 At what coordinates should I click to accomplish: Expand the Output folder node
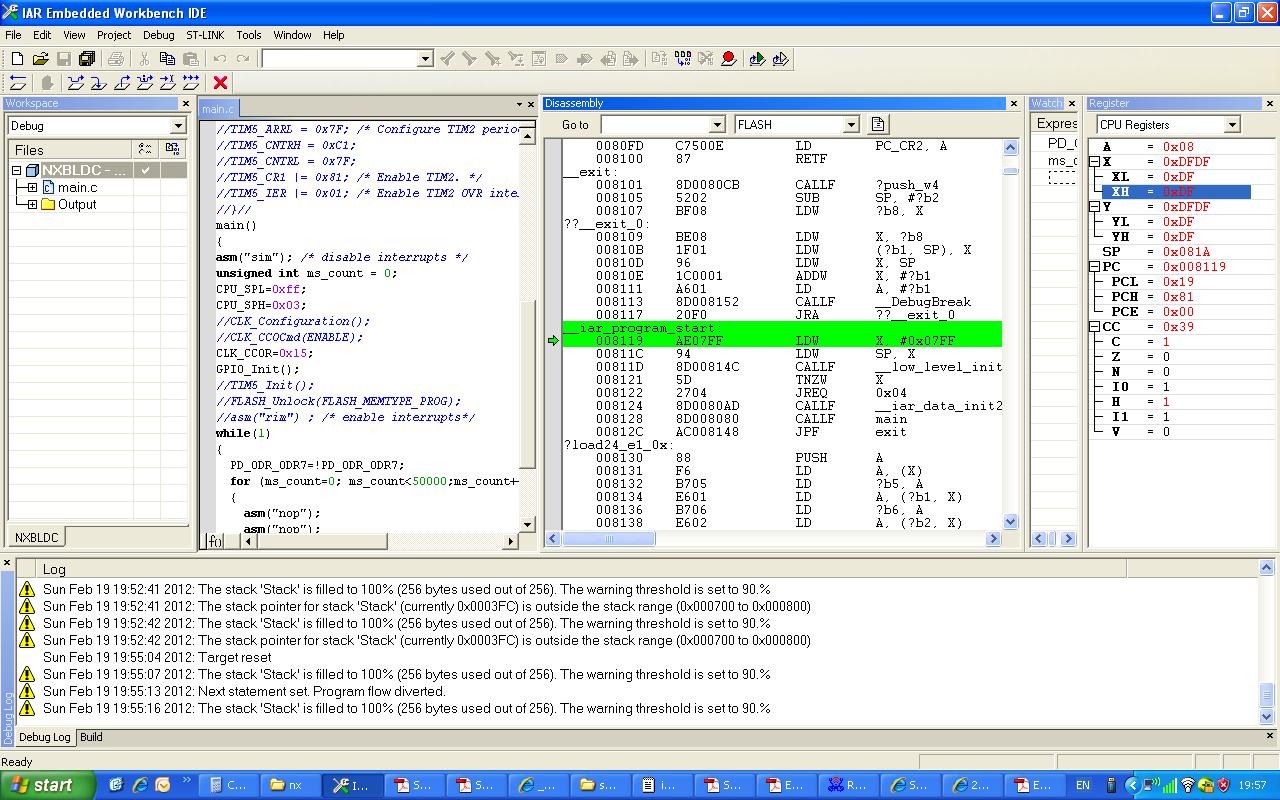coord(32,204)
